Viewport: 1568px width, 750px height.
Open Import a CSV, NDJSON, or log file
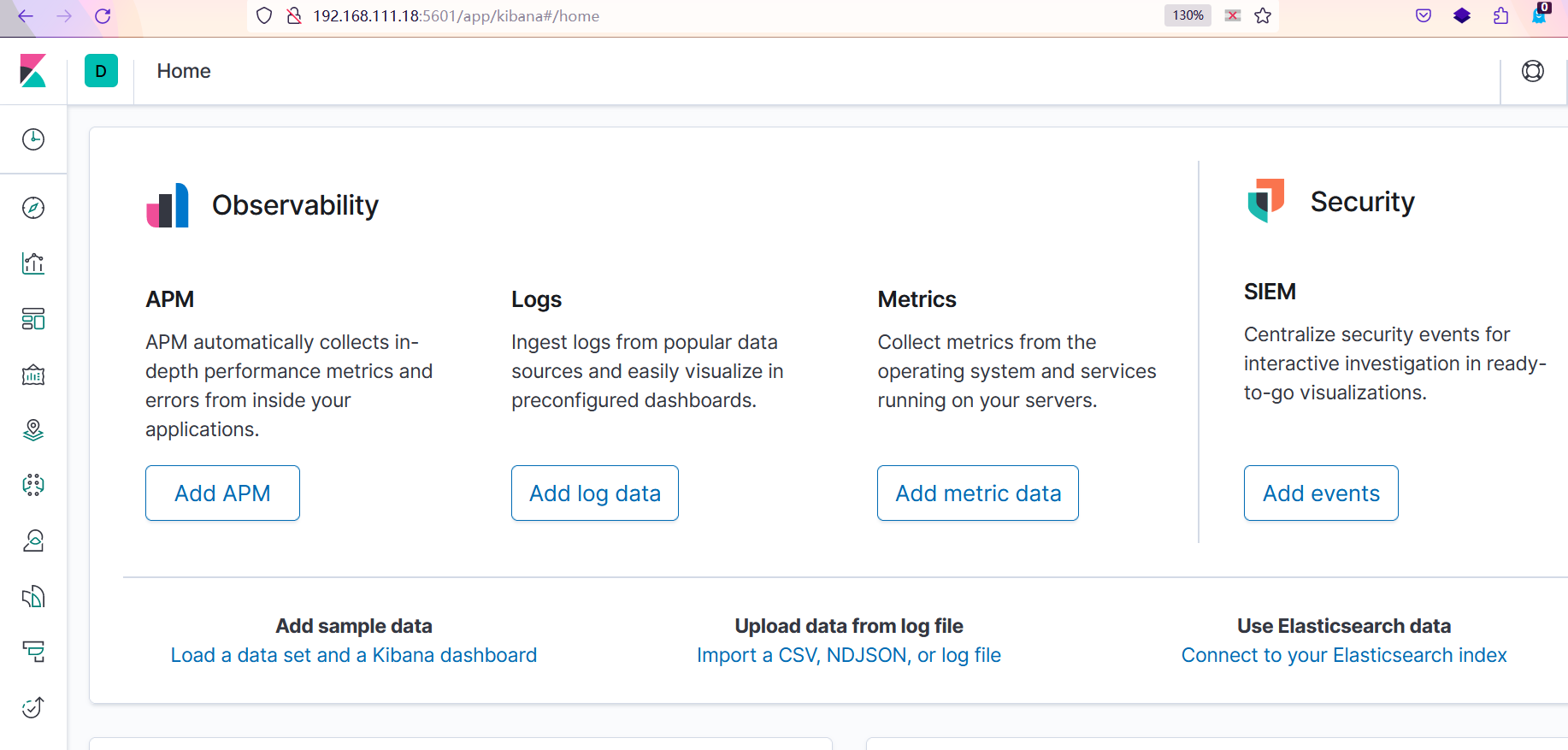(849, 655)
